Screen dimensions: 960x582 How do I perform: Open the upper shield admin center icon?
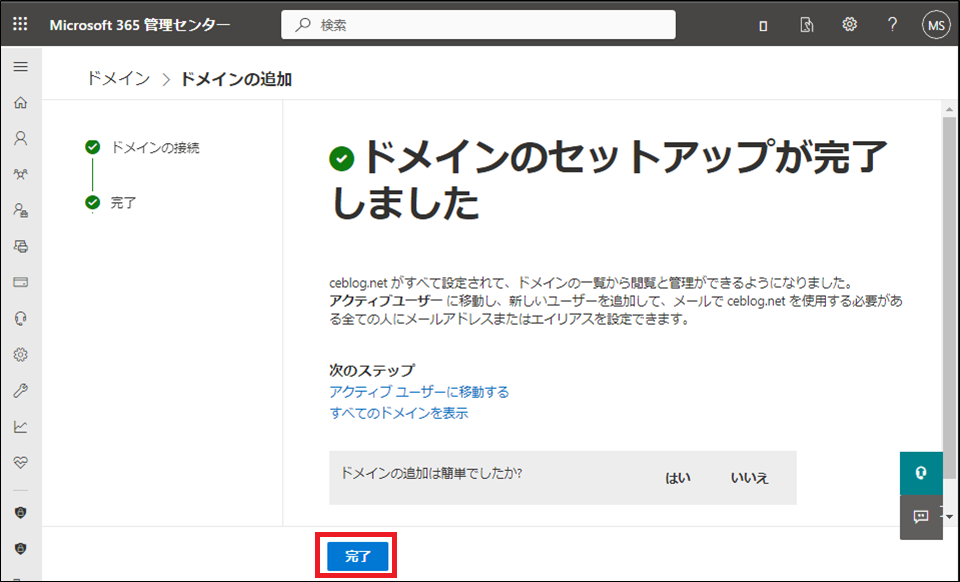pos(20,513)
